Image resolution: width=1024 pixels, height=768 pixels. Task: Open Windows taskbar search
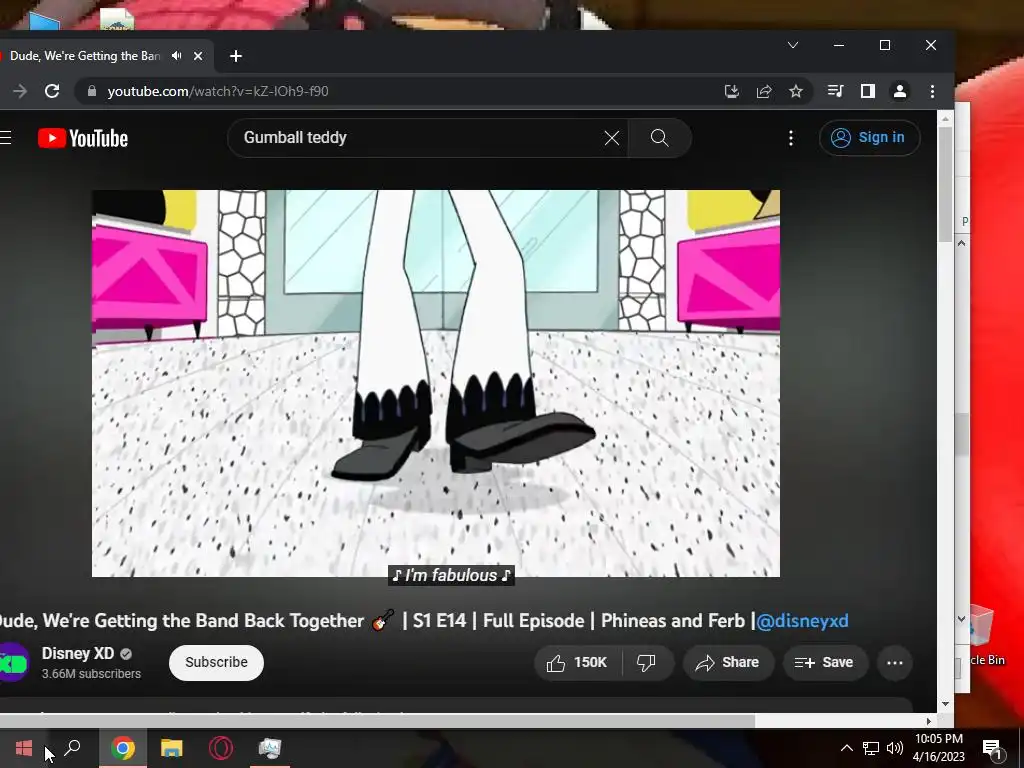(x=72, y=748)
